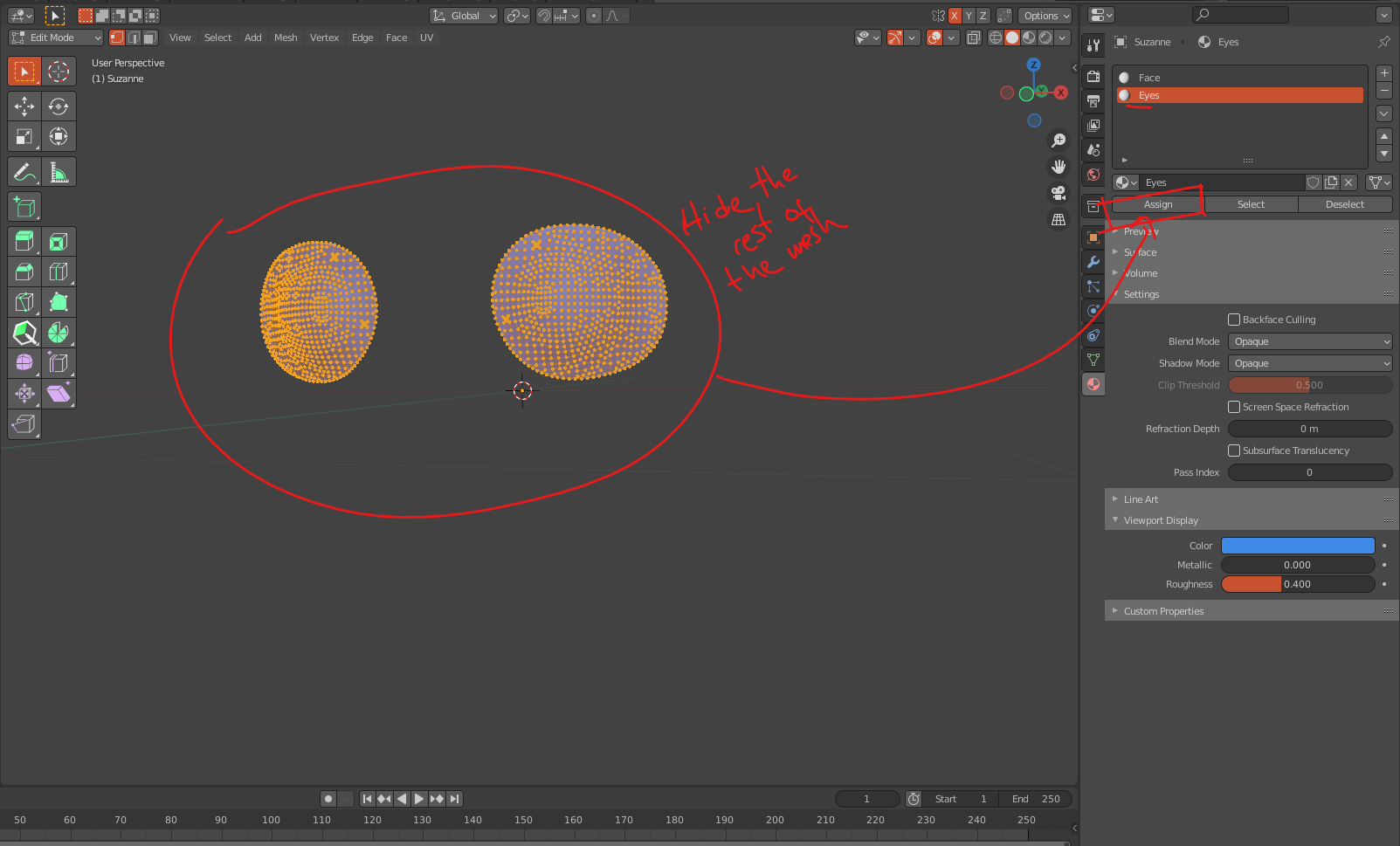Switch to face select mode
The width and height of the screenshot is (1400, 846).
coord(150,38)
